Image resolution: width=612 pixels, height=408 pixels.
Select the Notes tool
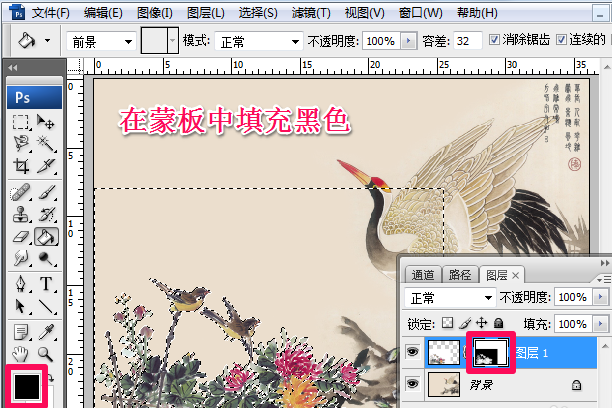click(20, 332)
